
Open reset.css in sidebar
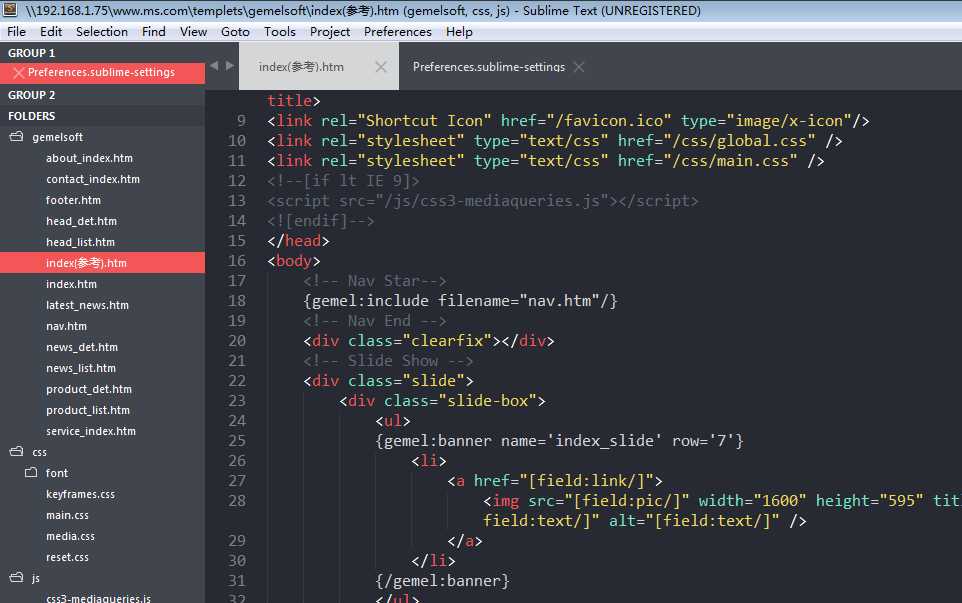pyautogui.click(x=67, y=557)
